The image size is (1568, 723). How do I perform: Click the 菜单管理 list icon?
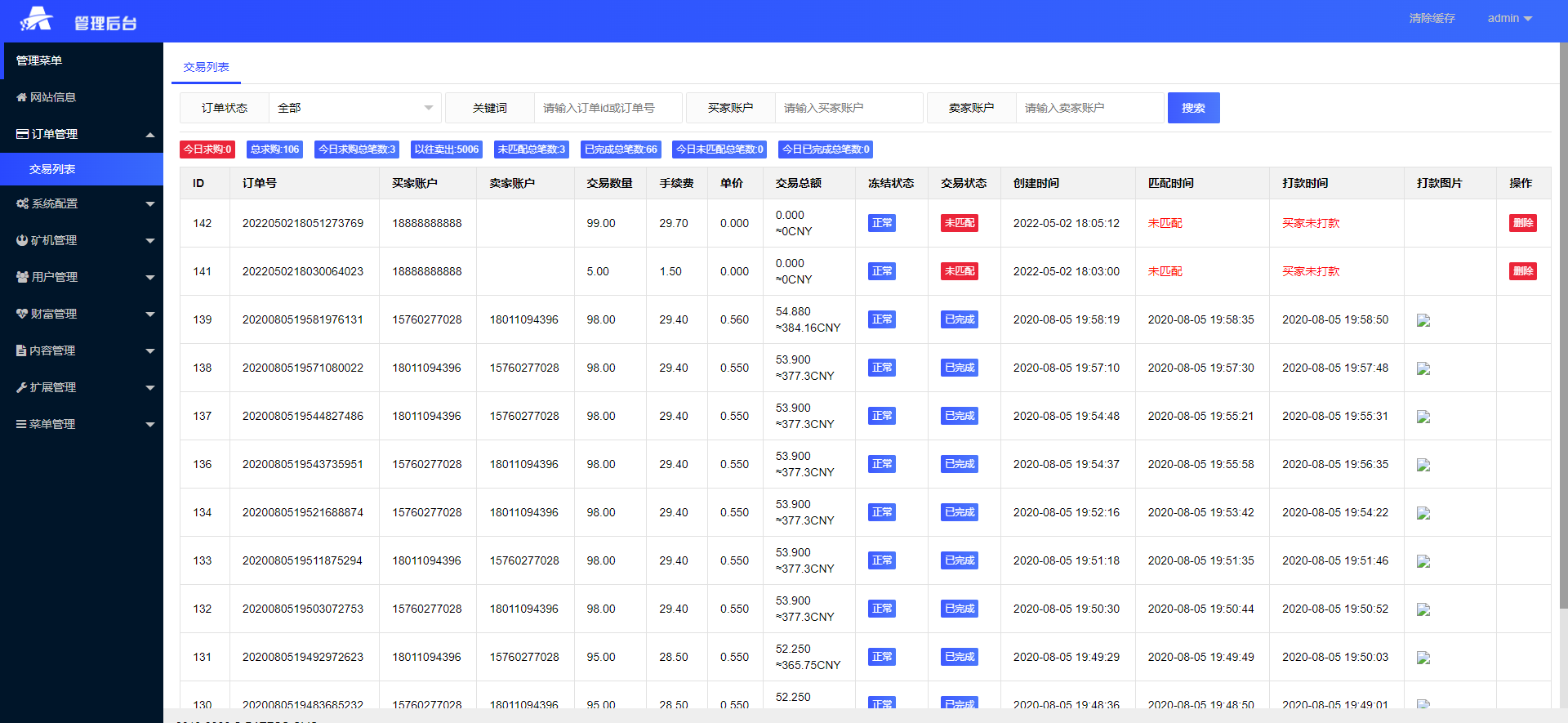click(21, 424)
